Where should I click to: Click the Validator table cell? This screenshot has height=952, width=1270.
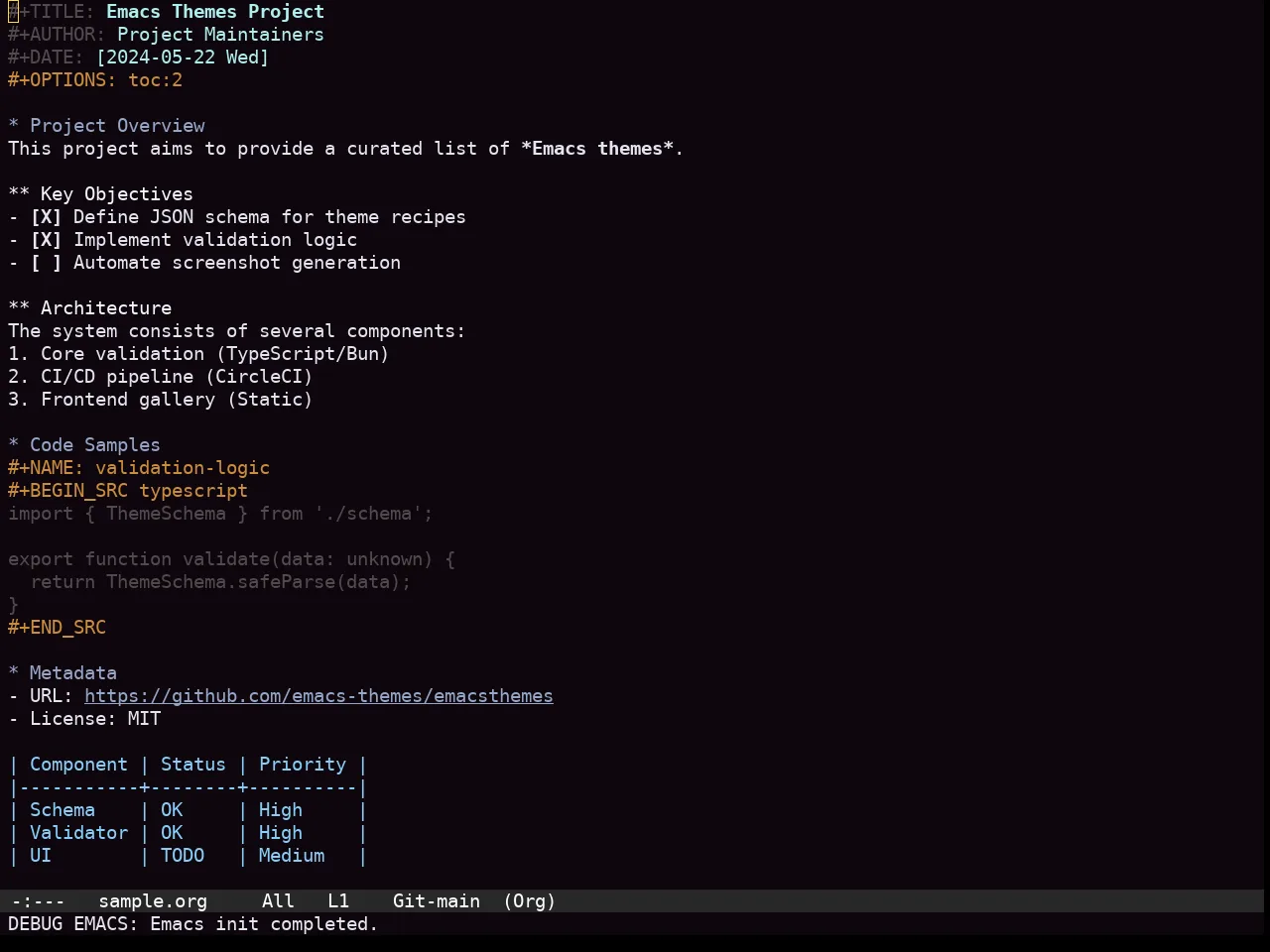[x=78, y=833]
